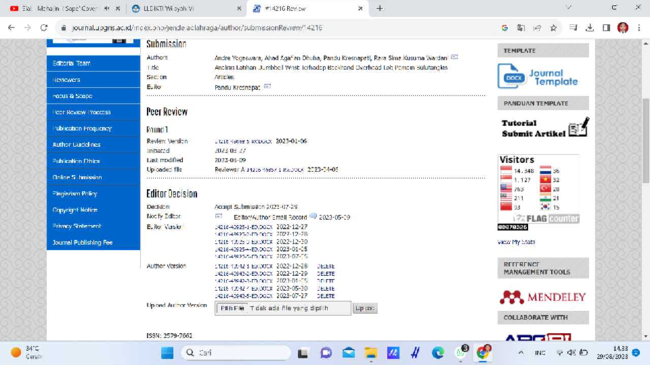Image resolution: width=650 pixels, height=365 pixels.
Task: Click the email icon next to the authors' names
Action: click(x=454, y=57)
